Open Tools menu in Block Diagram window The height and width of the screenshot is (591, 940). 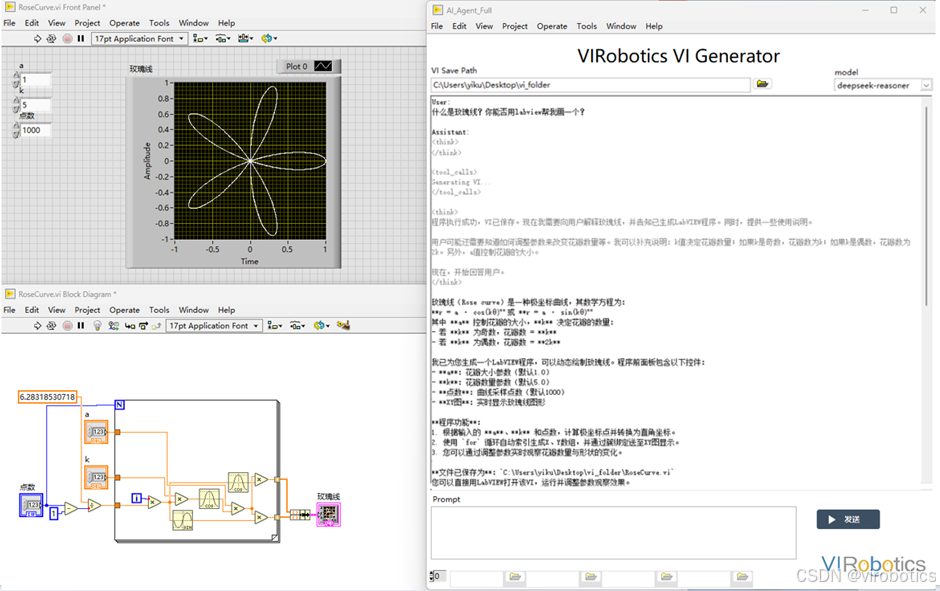click(x=159, y=310)
